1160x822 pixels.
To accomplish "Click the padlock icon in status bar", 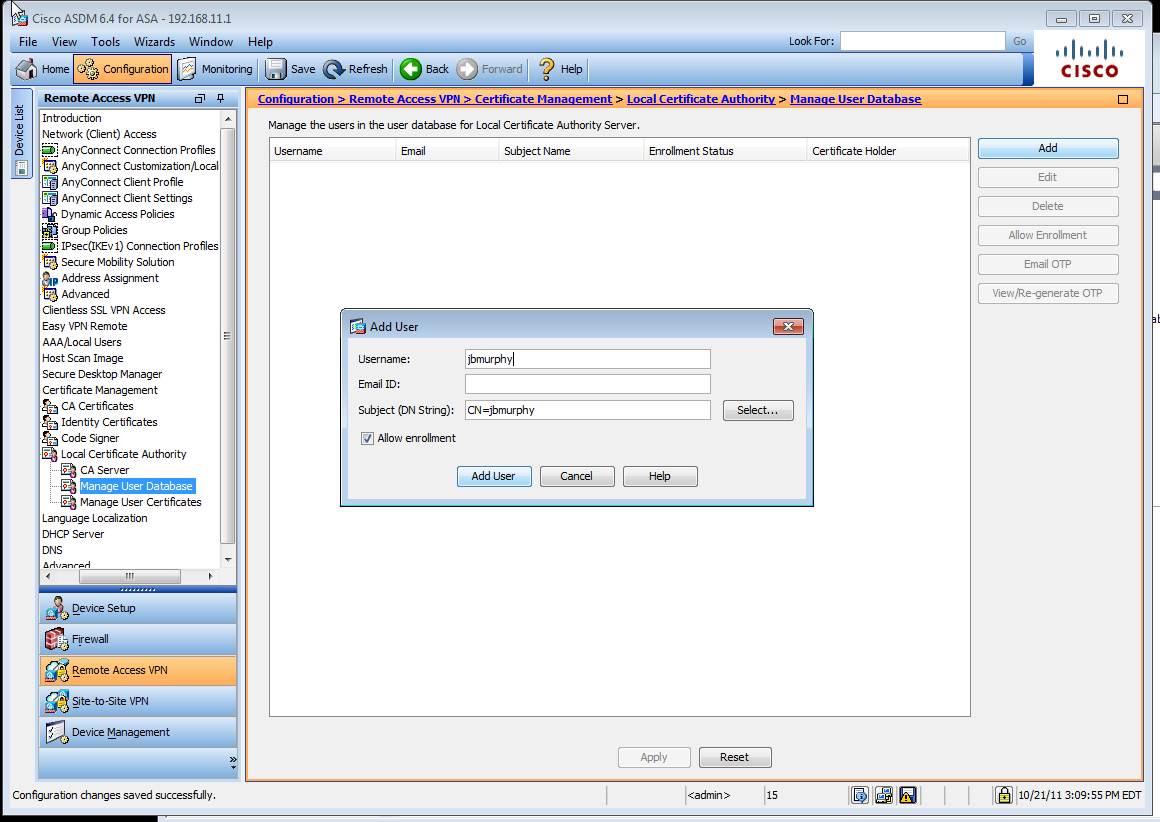I will click(1003, 795).
